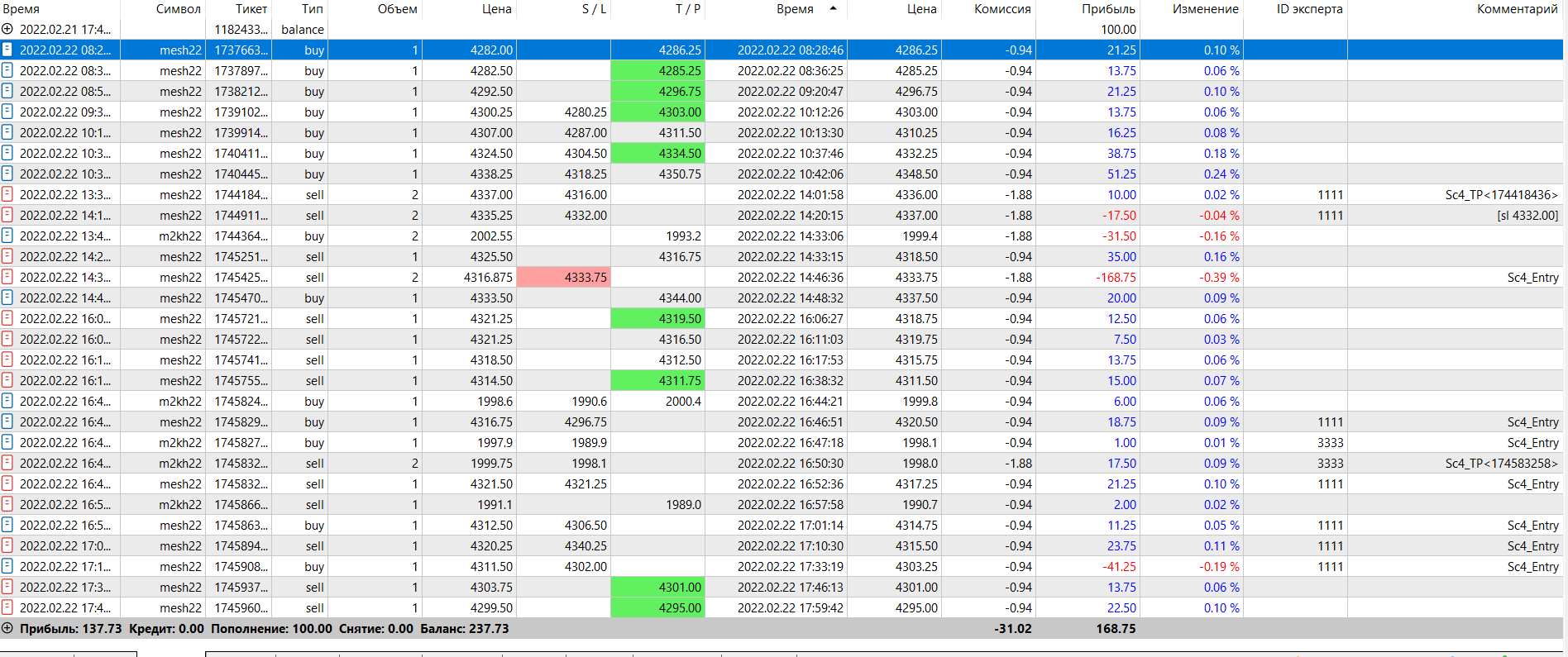Click the change value -0.39 %

(x=1219, y=277)
